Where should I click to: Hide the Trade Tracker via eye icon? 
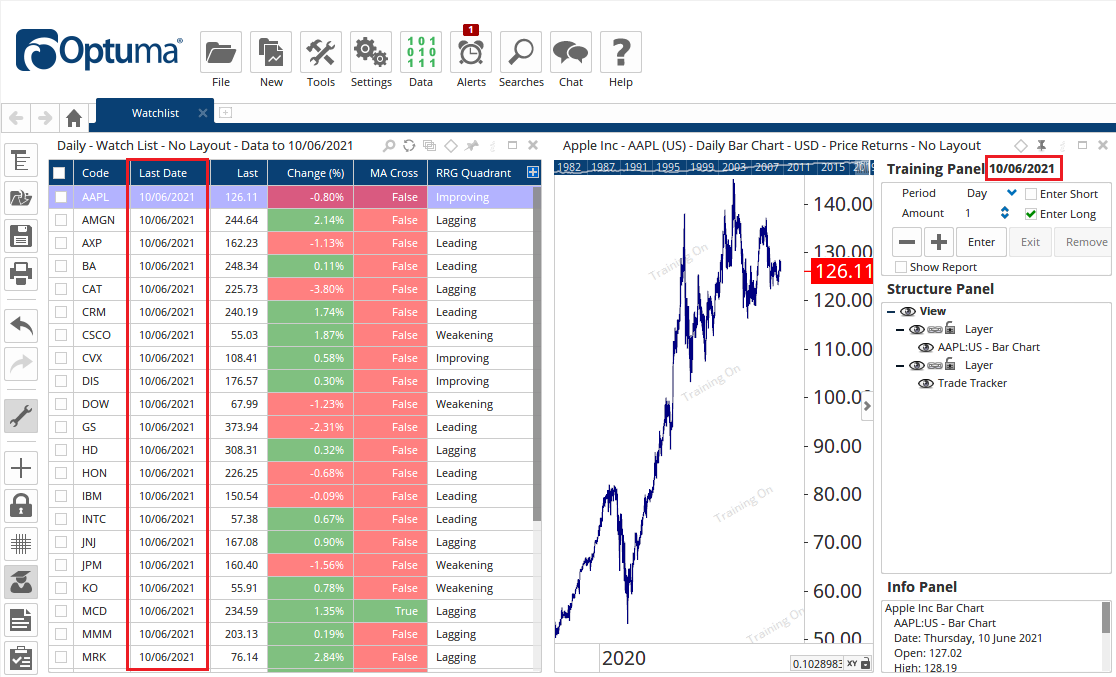[x=926, y=384]
